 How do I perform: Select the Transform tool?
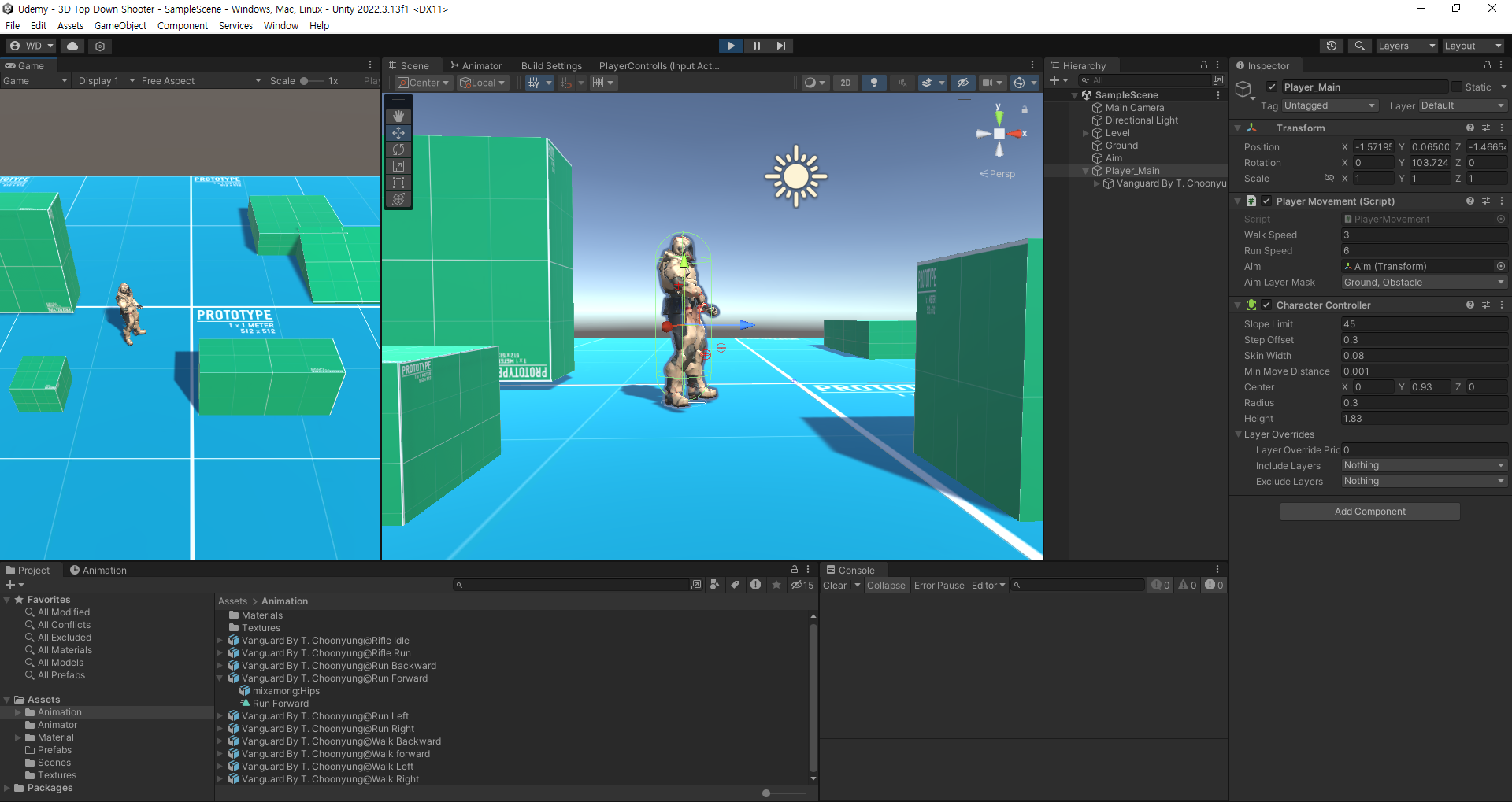[398, 199]
